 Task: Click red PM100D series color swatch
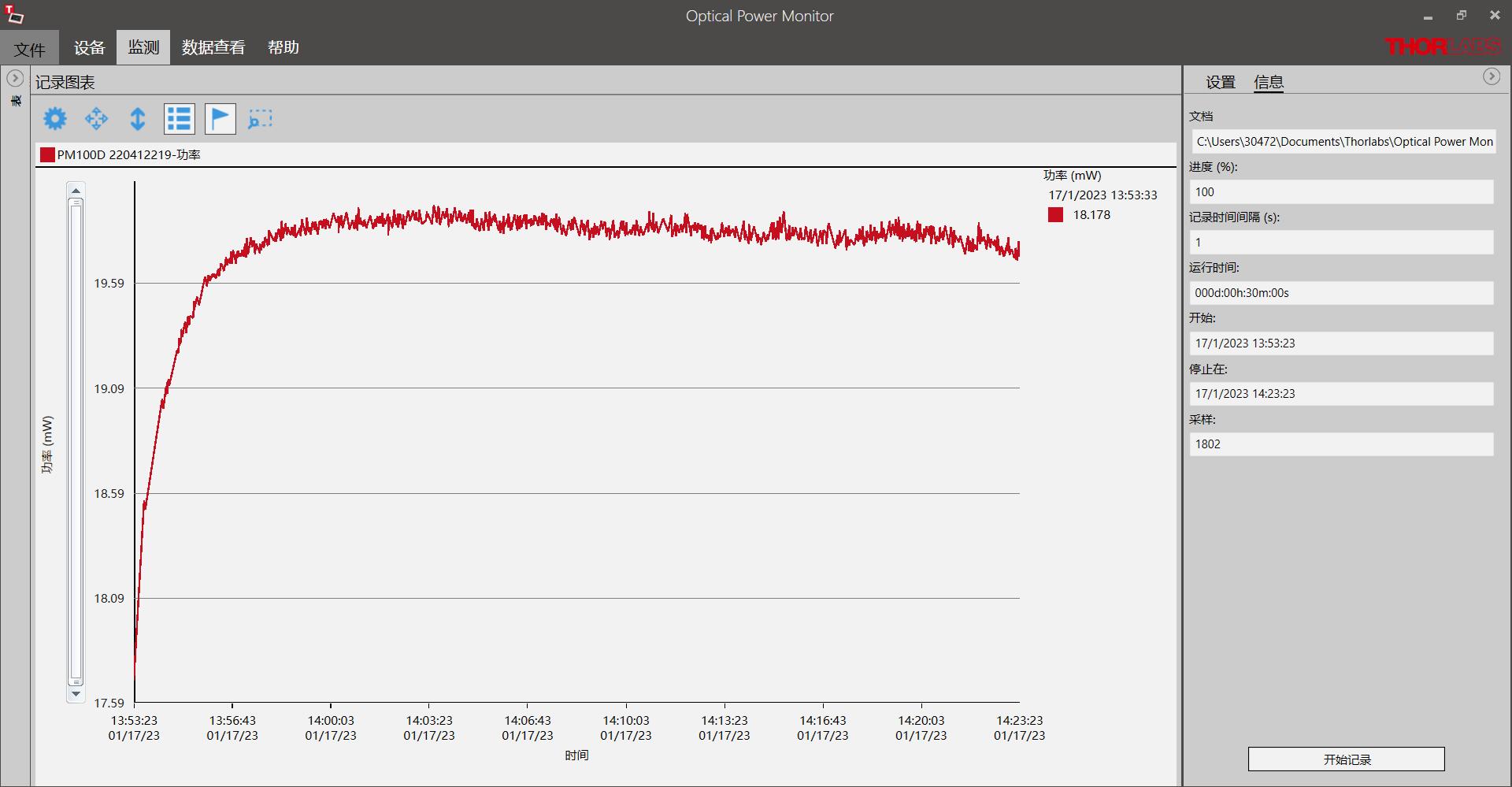[x=47, y=154]
